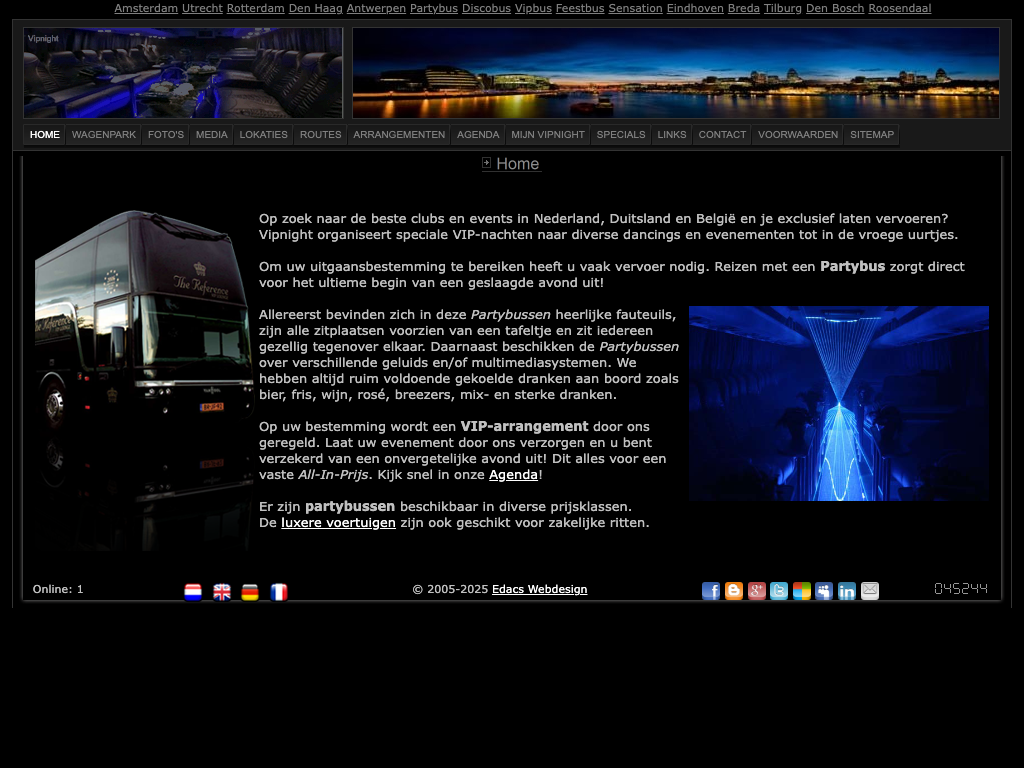Share via the Google Plus icon
This screenshot has width=1024, height=768.
click(x=757, y=591)
